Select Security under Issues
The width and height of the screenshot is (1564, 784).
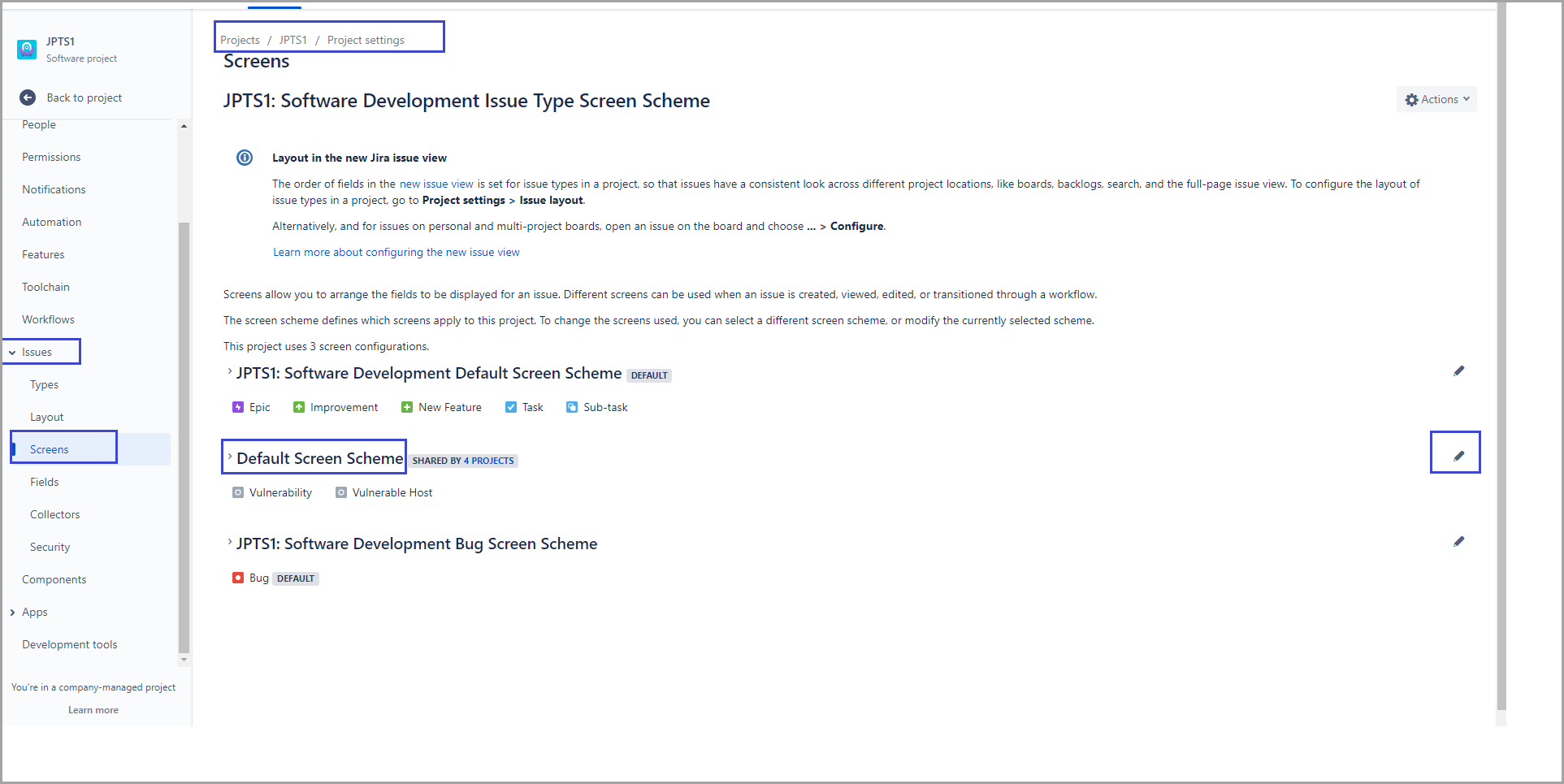click(50, 547)
